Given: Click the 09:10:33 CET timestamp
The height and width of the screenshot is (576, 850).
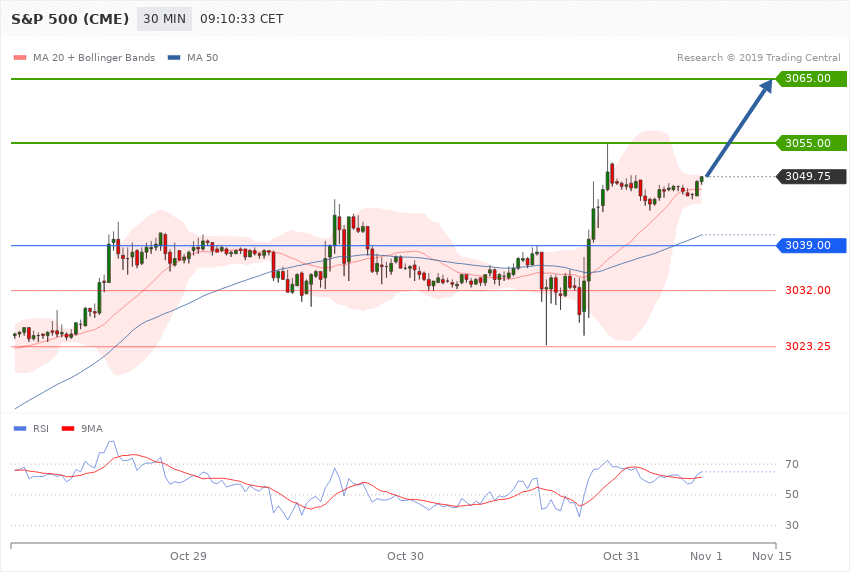Looking at the screenshot, I should (242, 19).
